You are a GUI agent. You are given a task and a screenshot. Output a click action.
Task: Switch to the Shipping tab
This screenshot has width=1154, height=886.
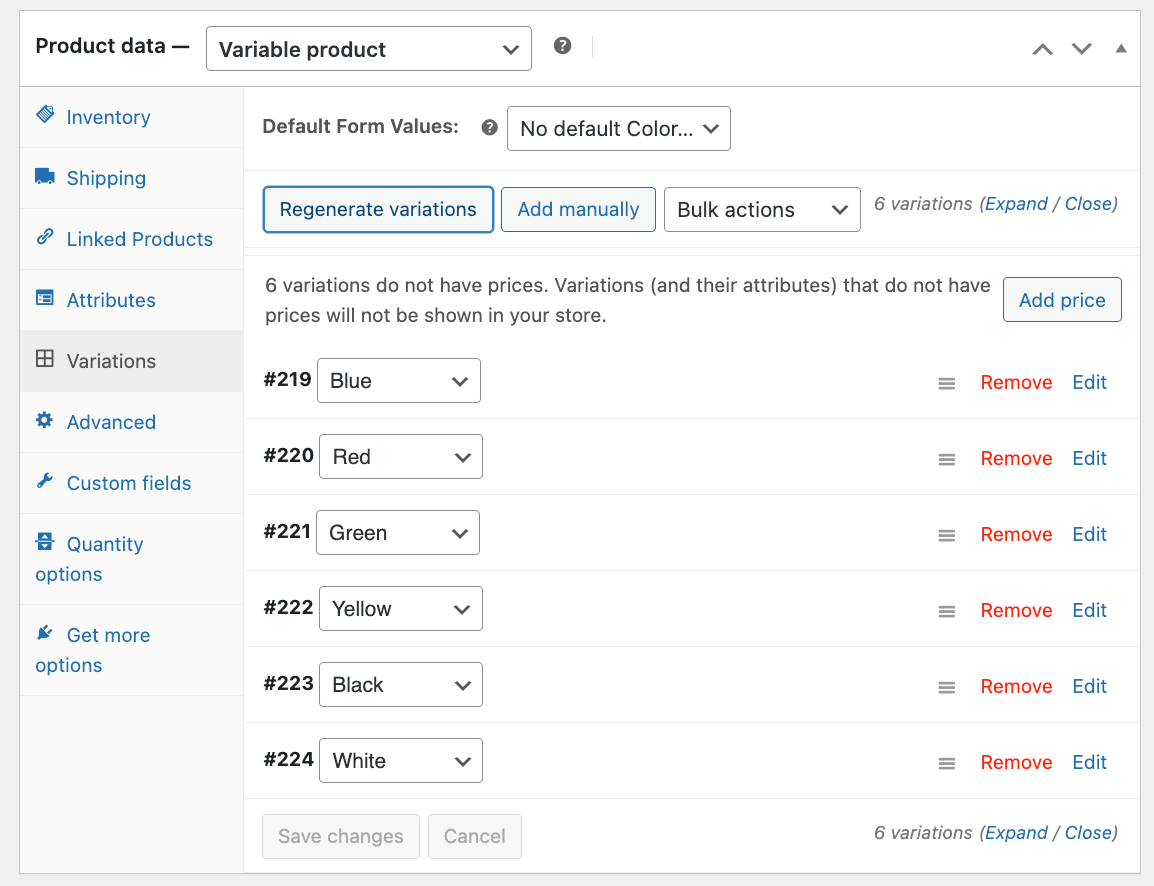coord(132,178)
